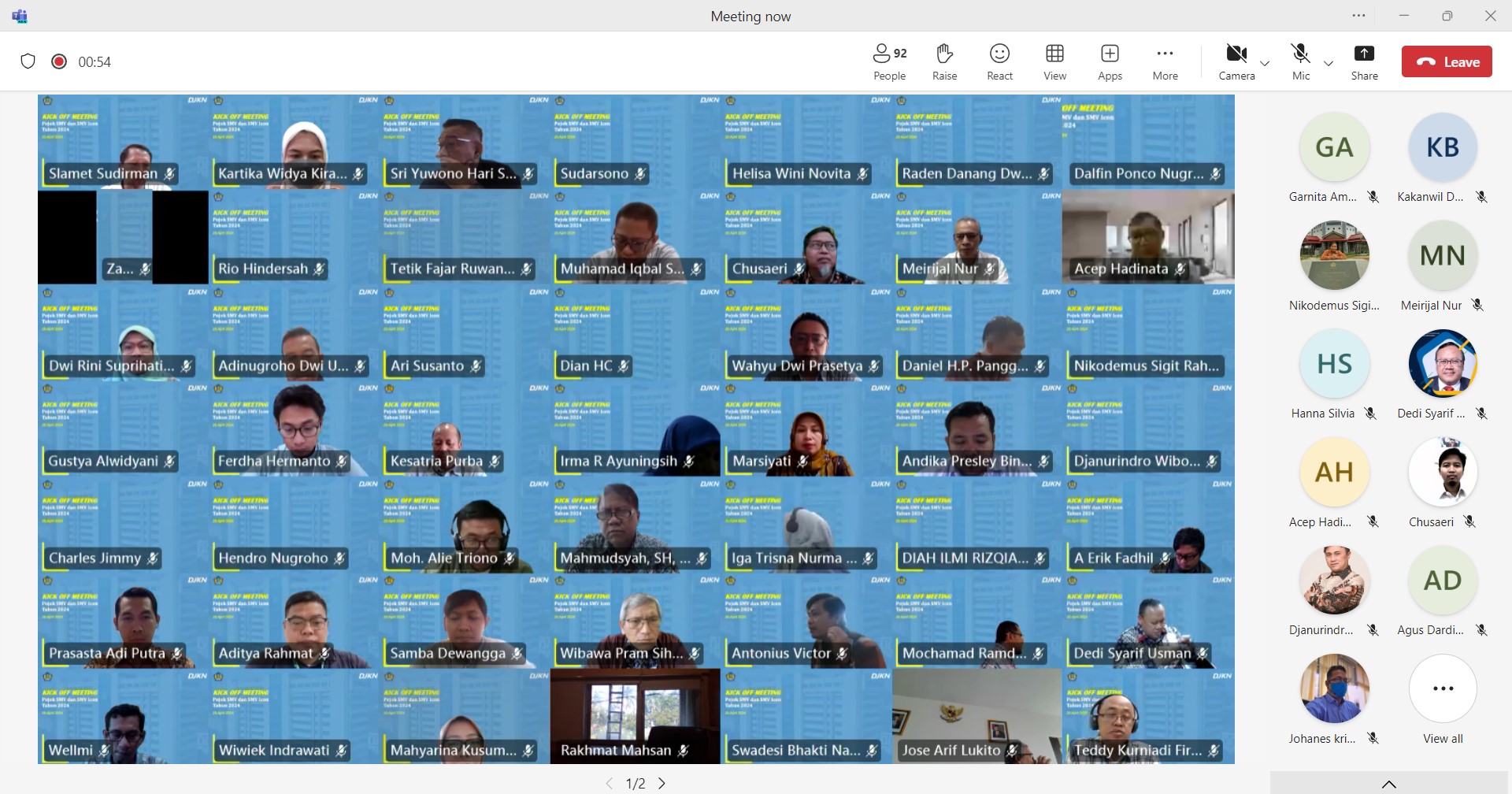Raise your hand in the meeting
The image size is (1512, 794).
(x=944, y=61)
